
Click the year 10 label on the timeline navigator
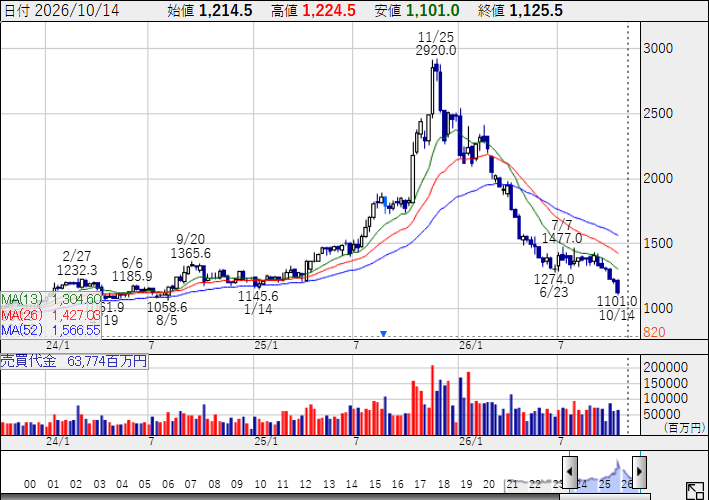[260, 484]
